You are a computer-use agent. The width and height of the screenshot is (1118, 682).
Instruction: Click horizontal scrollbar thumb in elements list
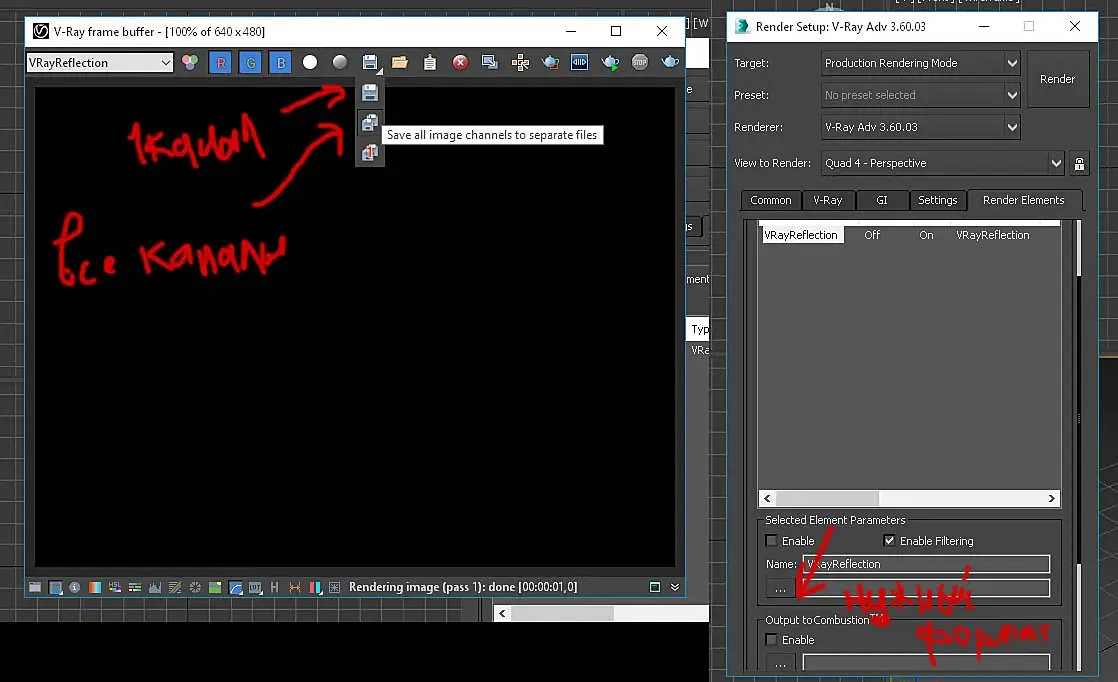pos(827,498)
